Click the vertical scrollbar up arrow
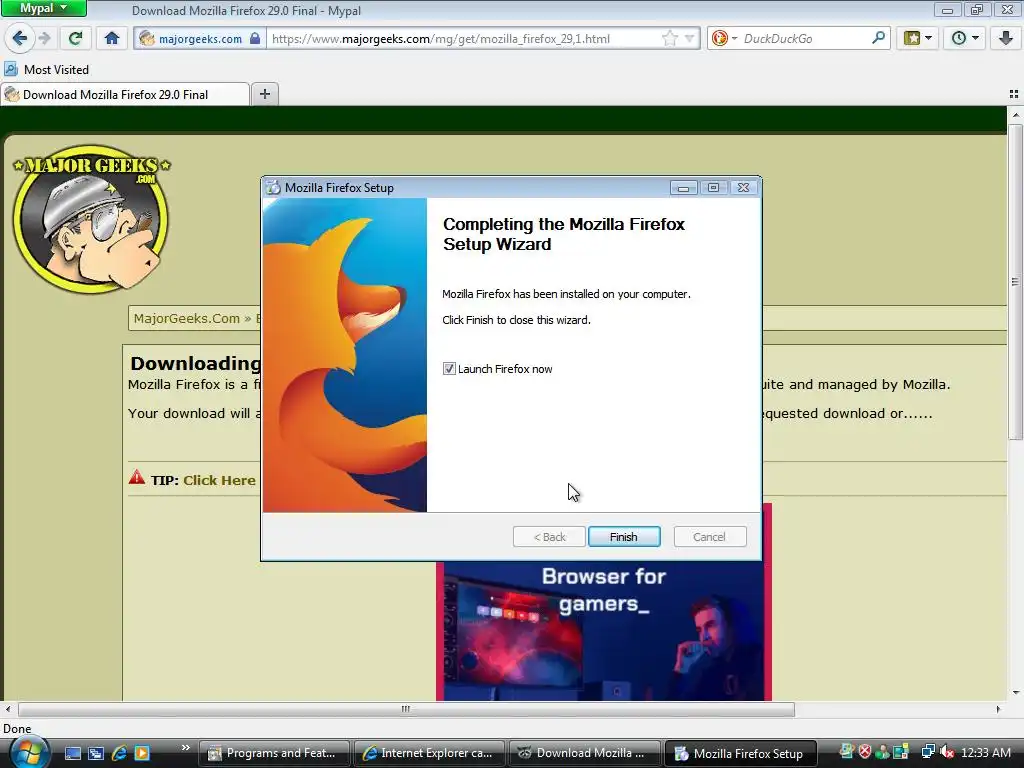 click(1016, 115)
